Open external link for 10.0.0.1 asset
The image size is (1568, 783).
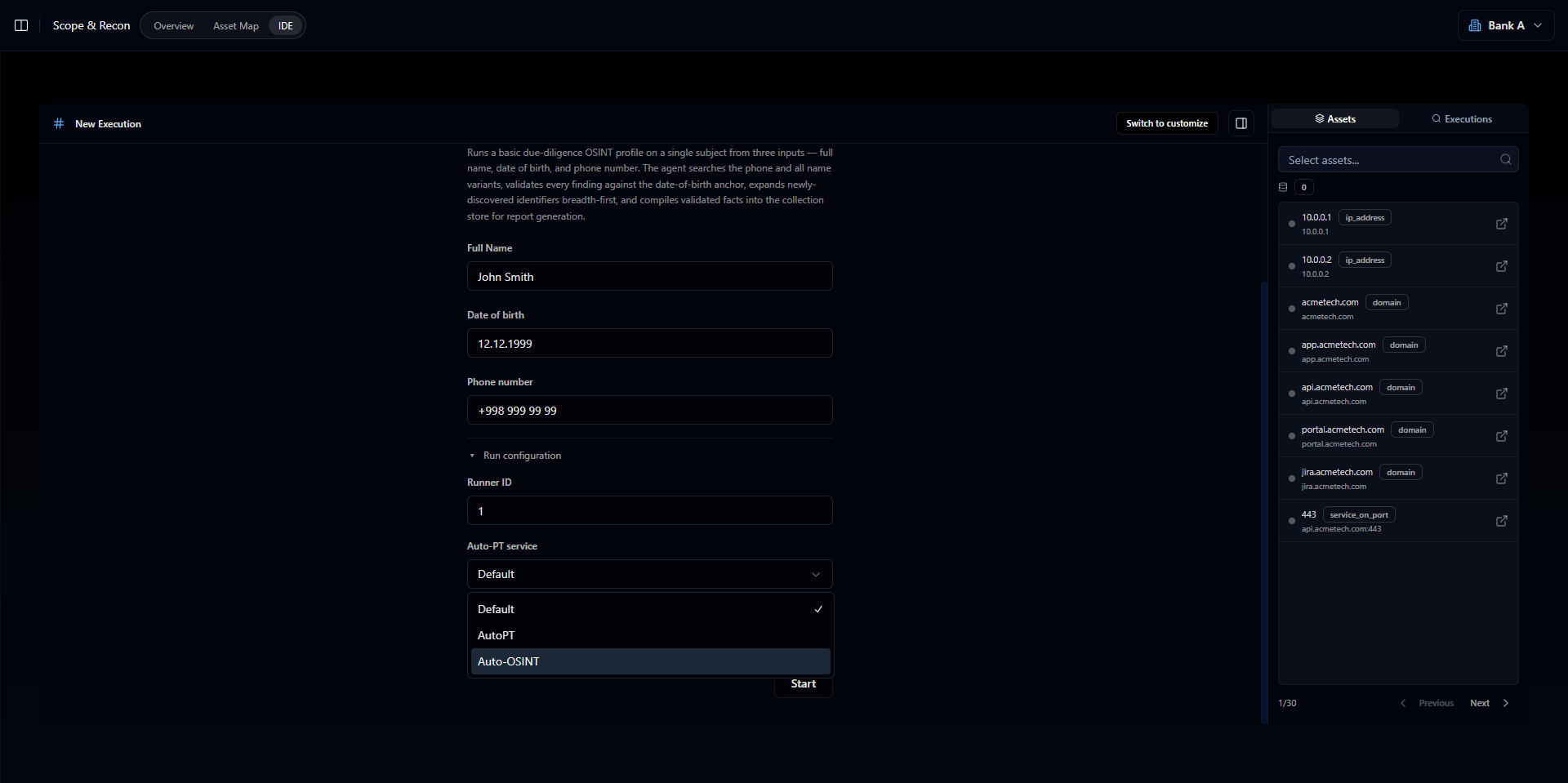click(x=1502, y=224)
